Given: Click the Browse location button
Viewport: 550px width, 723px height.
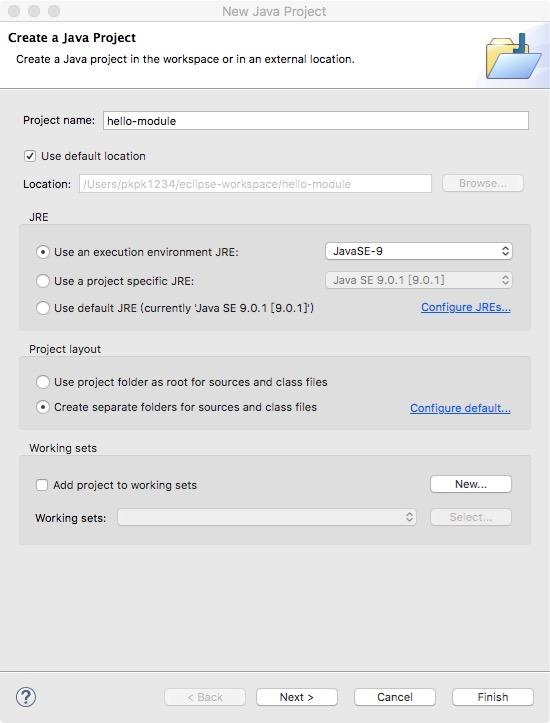Looking at the screenshot, I should [483, 183].
